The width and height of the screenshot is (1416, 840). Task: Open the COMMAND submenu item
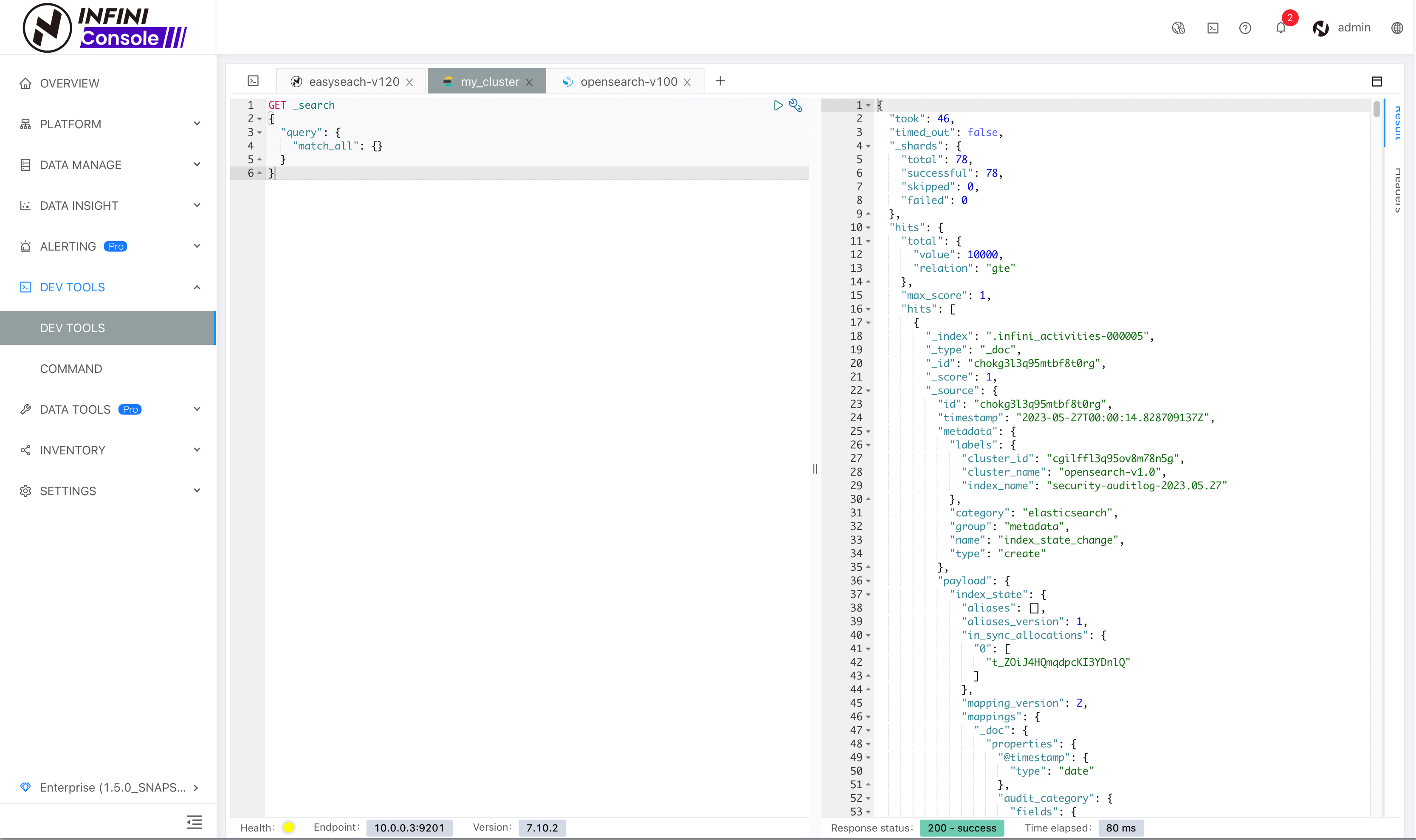click(107, 369)
